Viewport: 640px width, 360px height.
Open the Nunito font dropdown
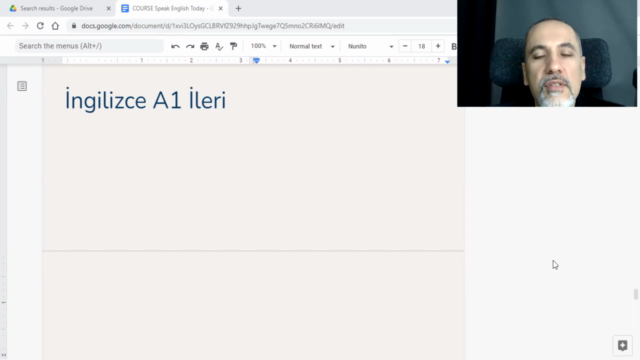tap(370, 46)
